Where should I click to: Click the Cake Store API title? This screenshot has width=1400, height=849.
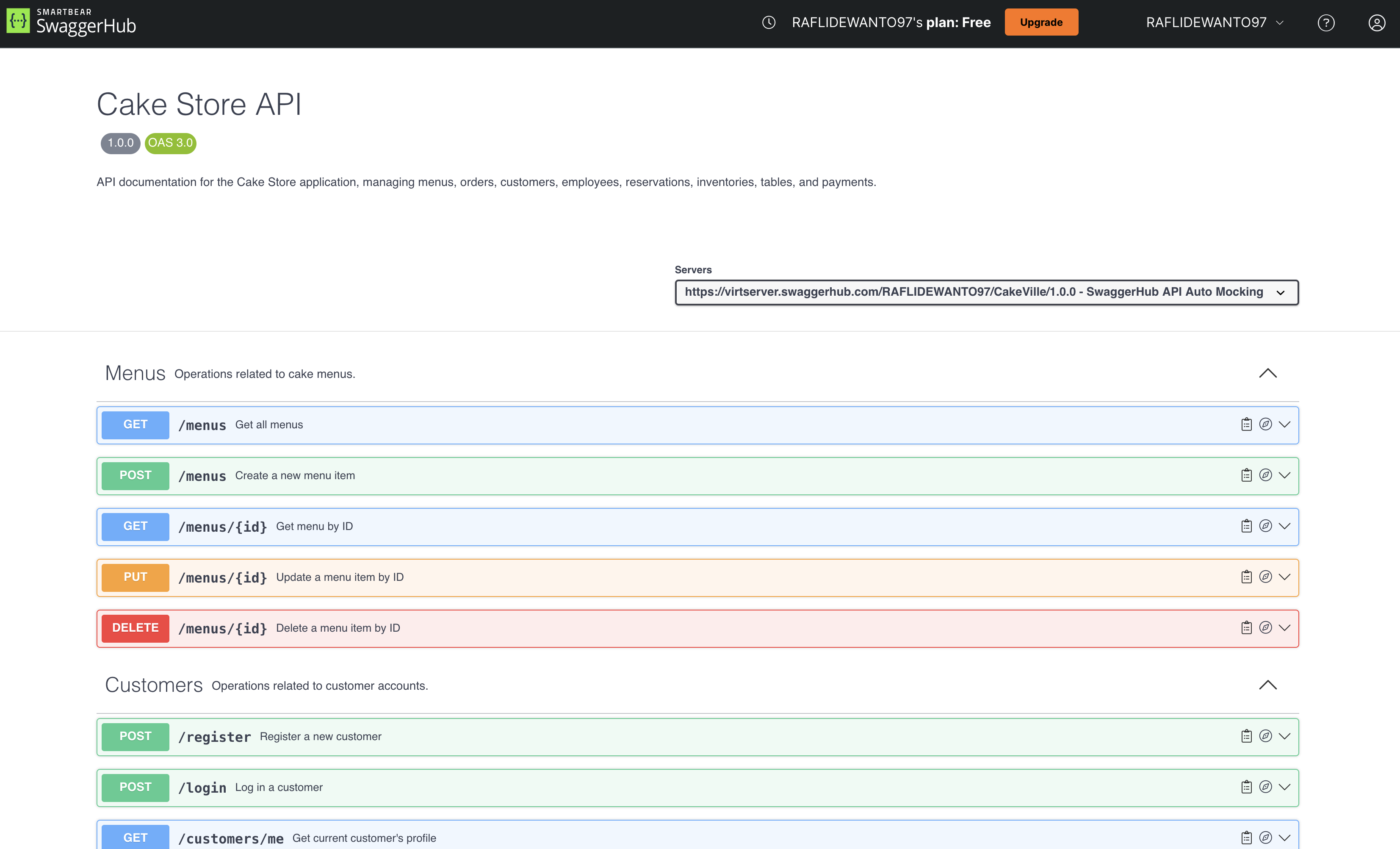click(199, 105)
